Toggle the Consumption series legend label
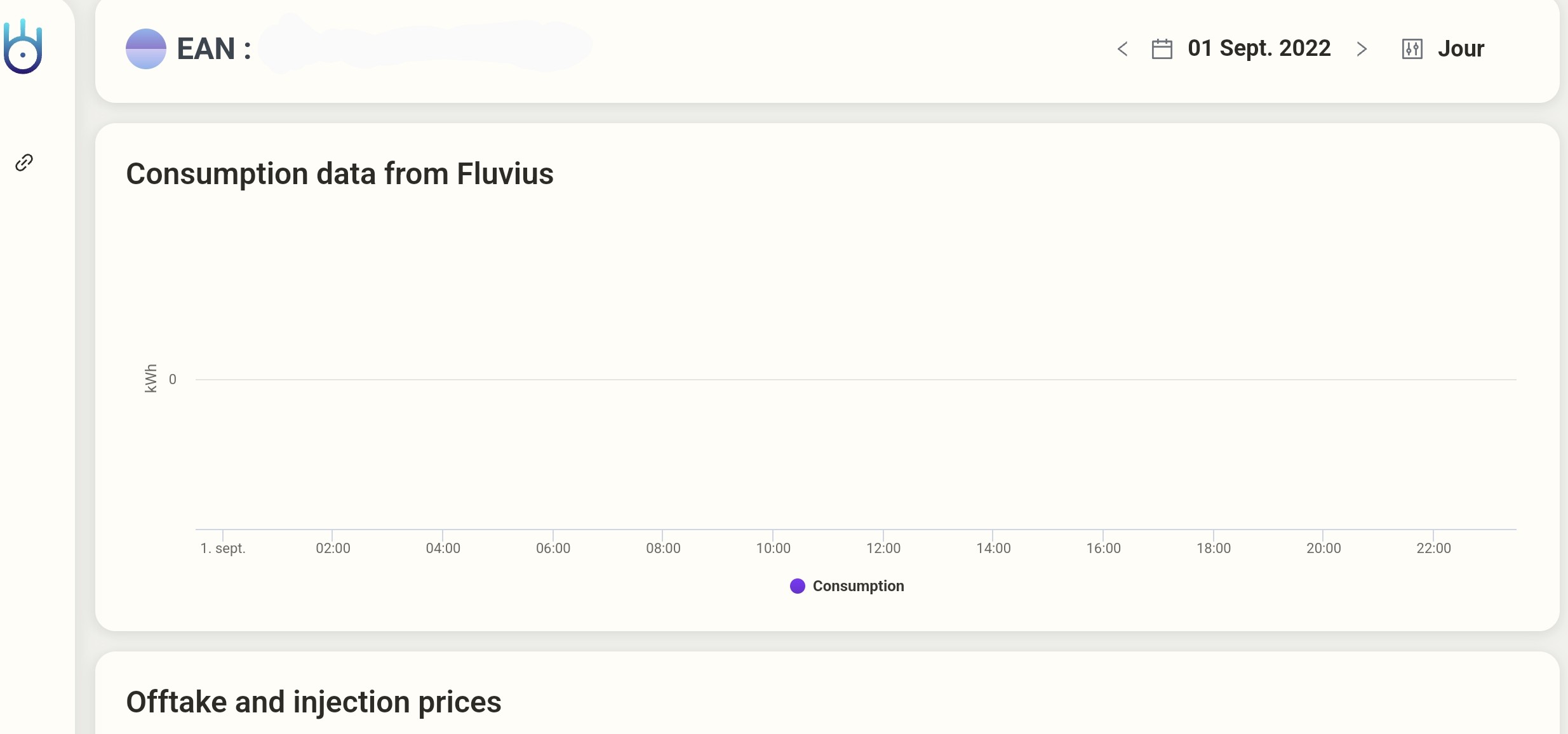1568x734 pixels. click(858, 586)
